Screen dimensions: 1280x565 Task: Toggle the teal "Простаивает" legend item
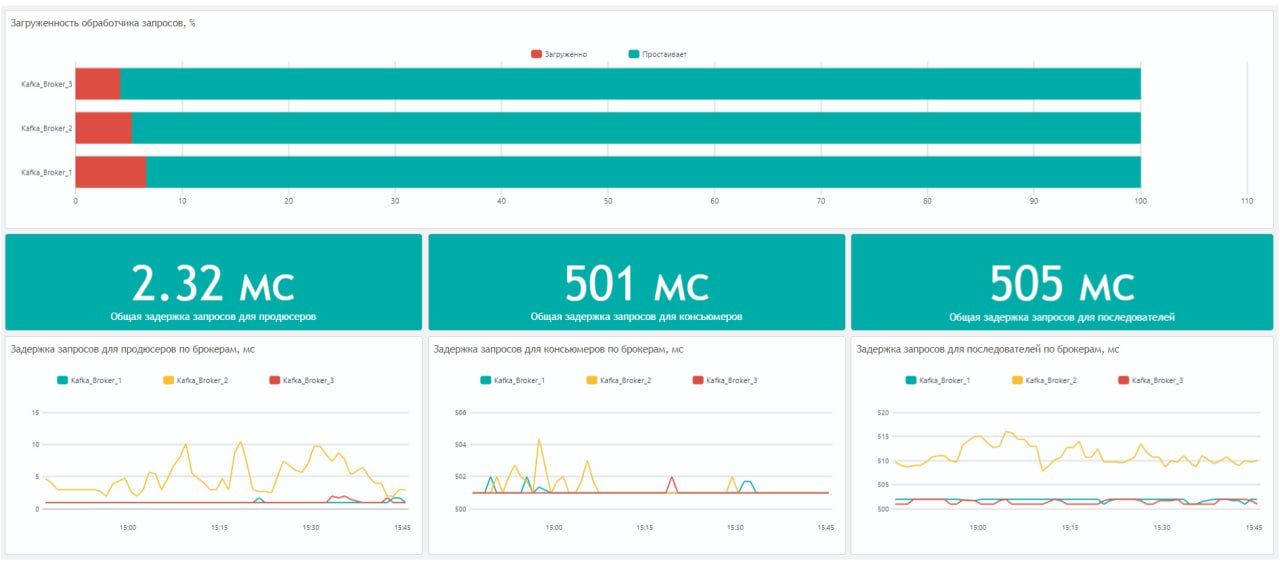point(657,54)
